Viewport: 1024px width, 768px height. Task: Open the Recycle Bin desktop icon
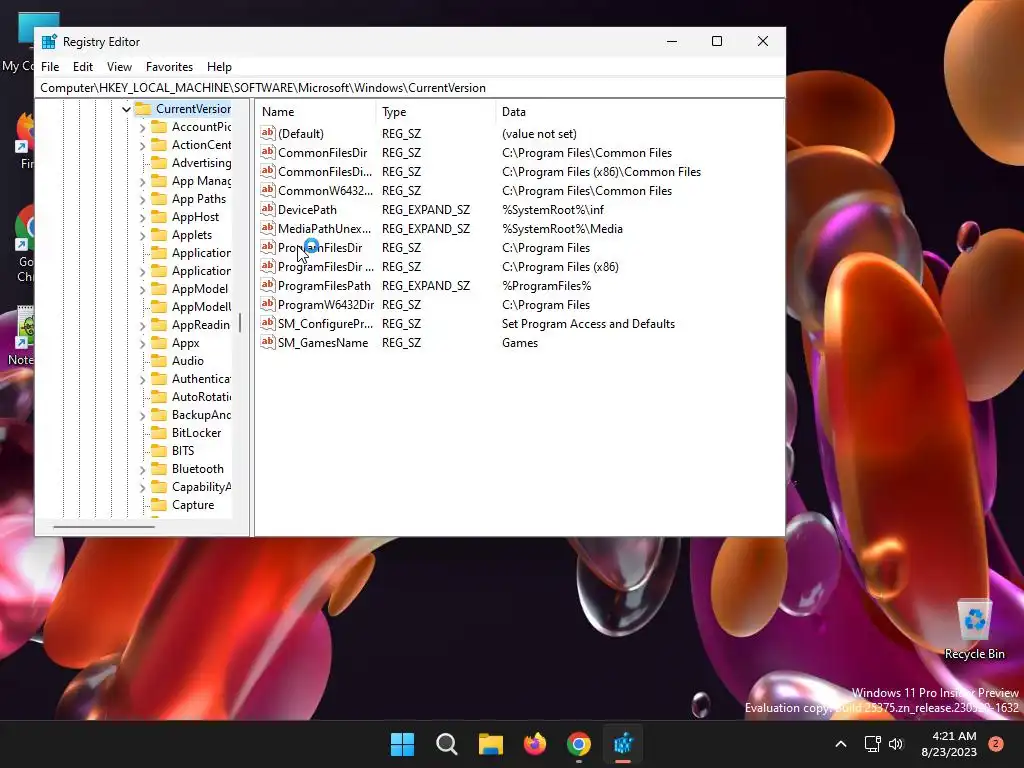[x=974, y=628]
